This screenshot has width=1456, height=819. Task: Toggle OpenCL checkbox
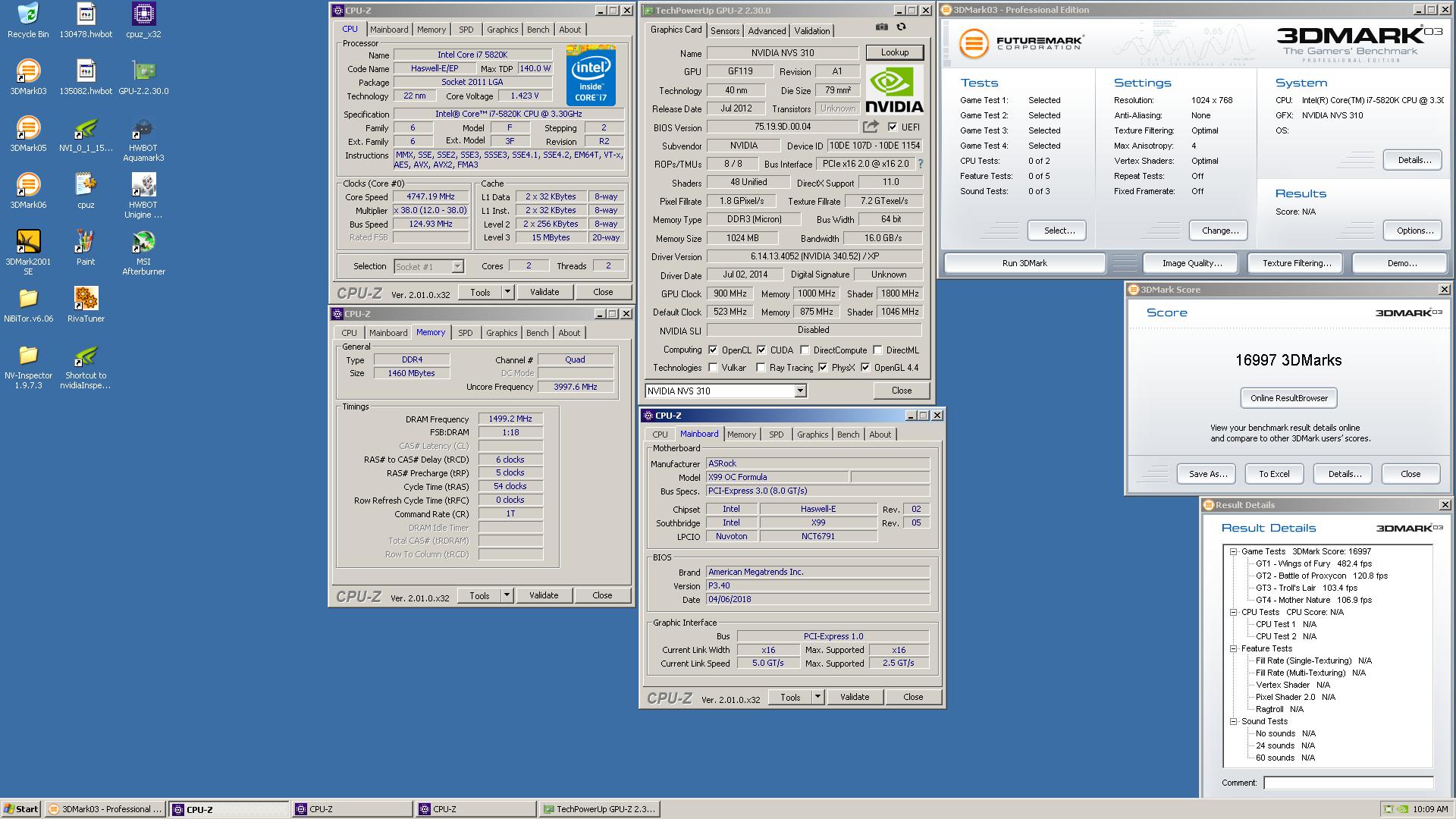(x=713, y=350)
